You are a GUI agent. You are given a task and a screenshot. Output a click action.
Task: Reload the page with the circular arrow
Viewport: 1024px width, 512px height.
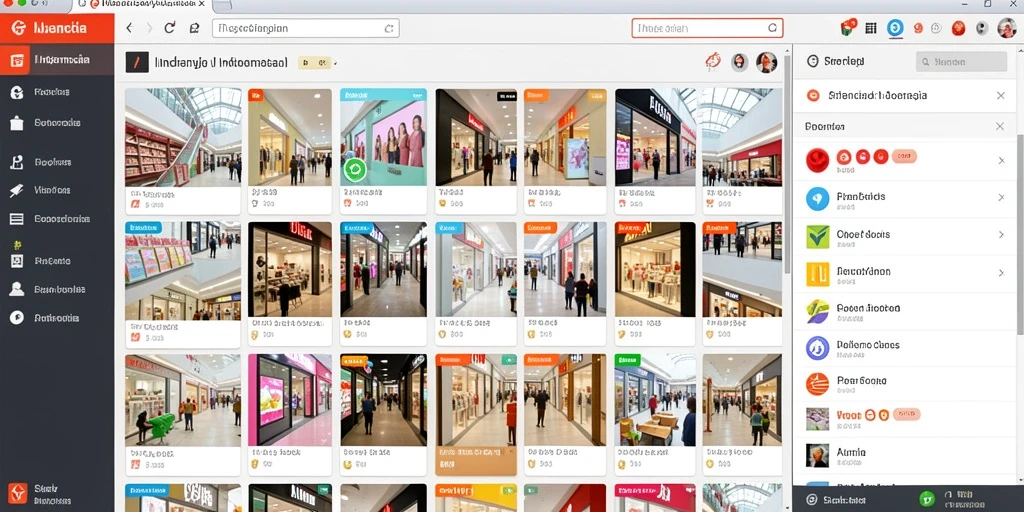pyautogui.click(x=170, y=28)
